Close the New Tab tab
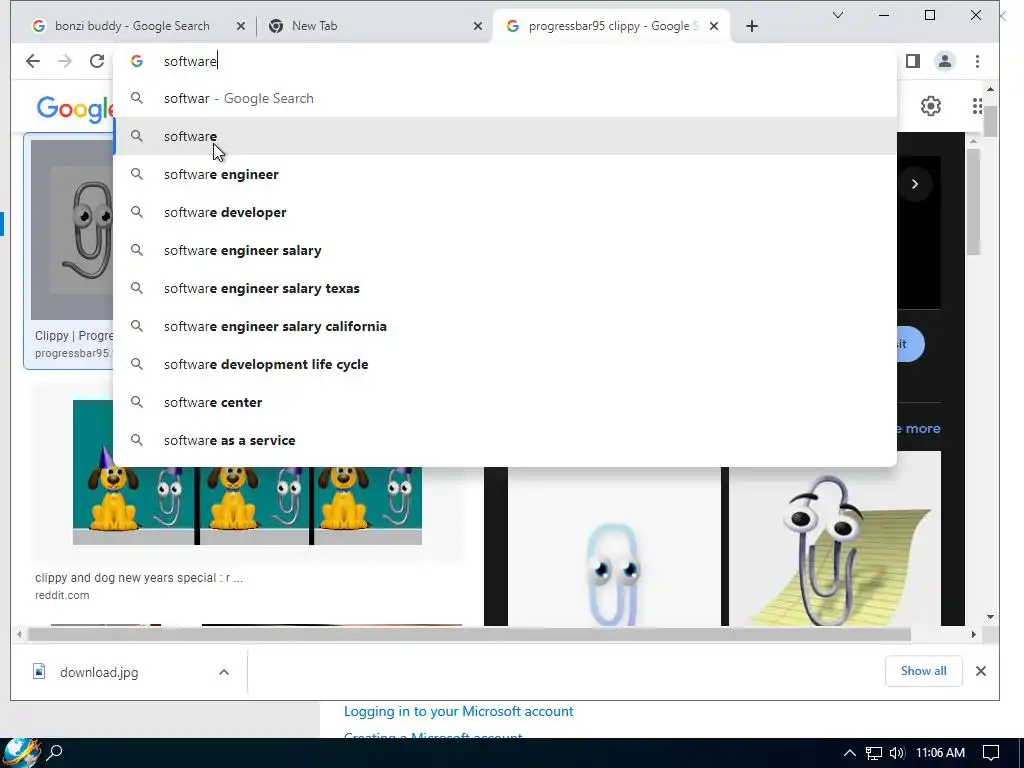The height and width of the screenshot is (768, 1024). click(478, 26)
